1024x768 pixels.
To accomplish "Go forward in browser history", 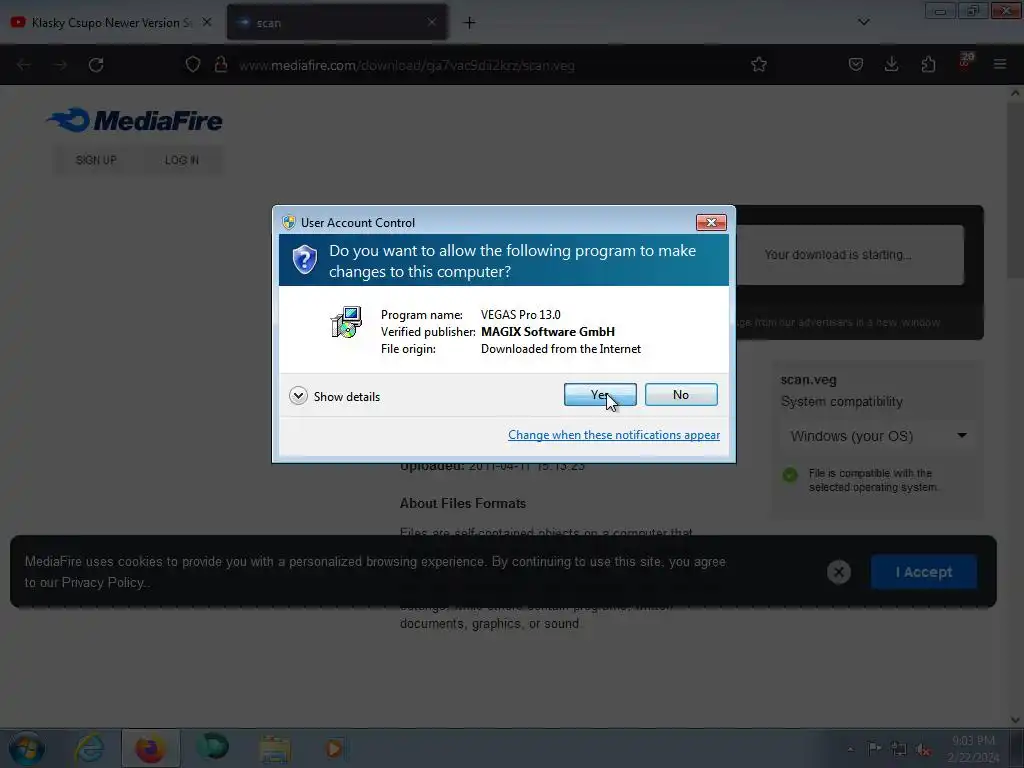I will click(x=60, y=65).
